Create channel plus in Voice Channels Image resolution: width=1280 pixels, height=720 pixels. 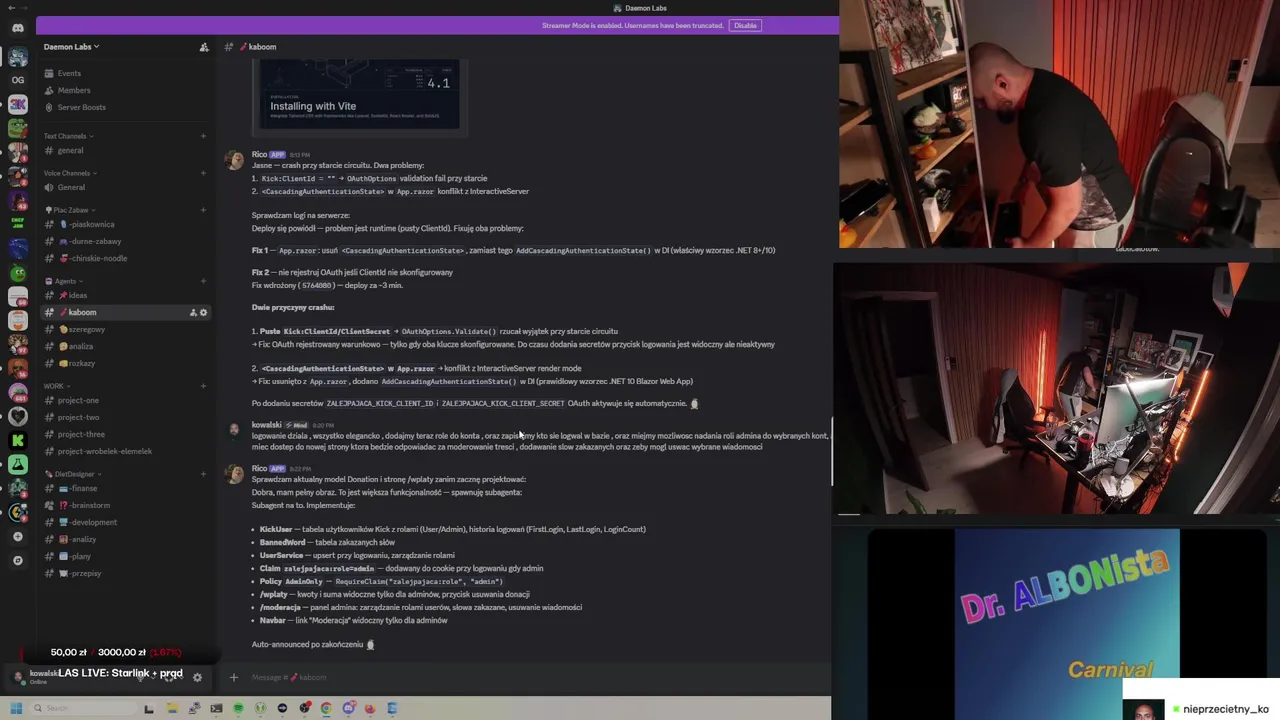203,173
